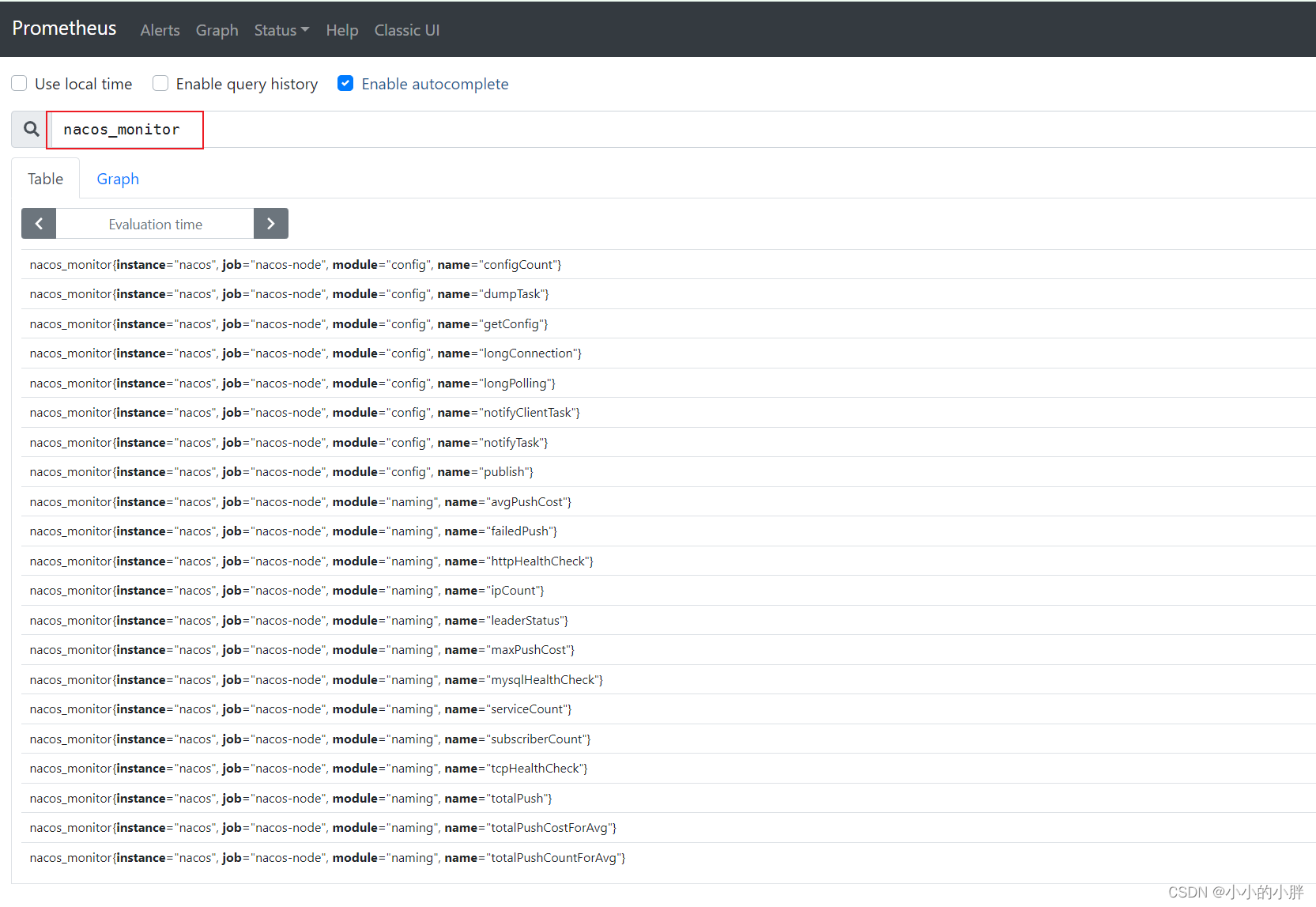
Task: Open Alerts in the navbar
Action: [x=160, y=30]
